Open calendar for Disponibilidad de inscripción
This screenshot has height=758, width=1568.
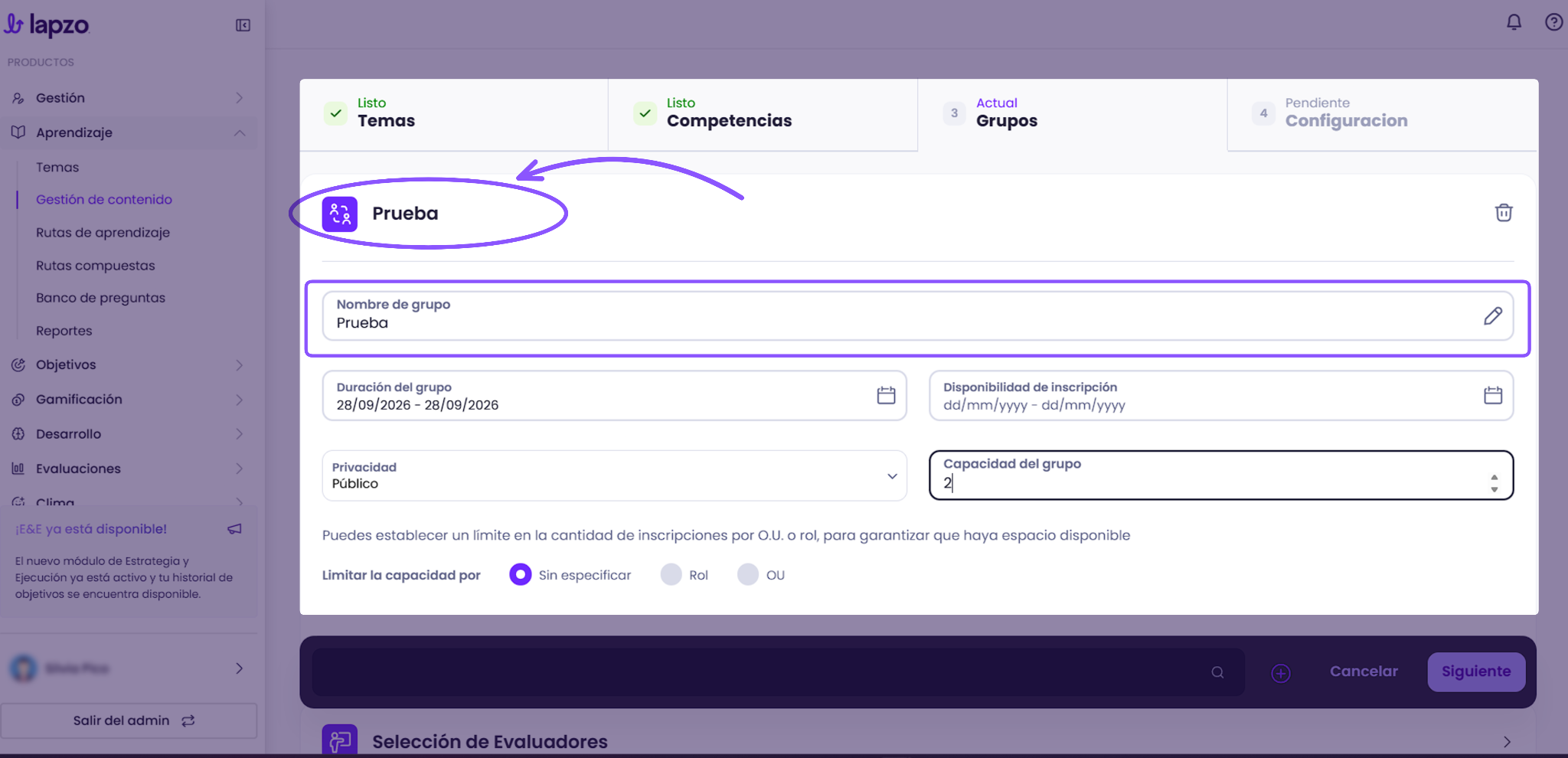[x=1493, y=395]
